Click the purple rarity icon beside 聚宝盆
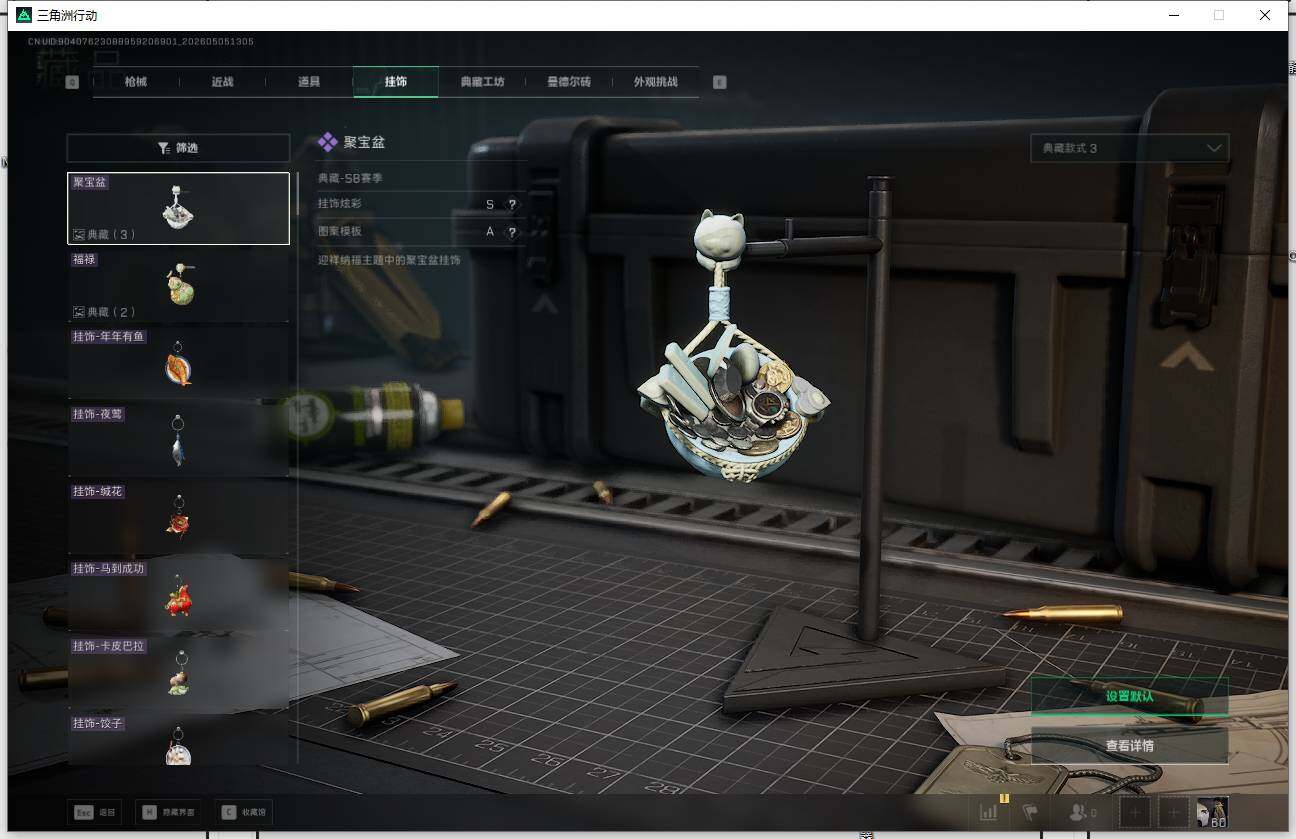The image size is (1296, 839). (327, 143)
